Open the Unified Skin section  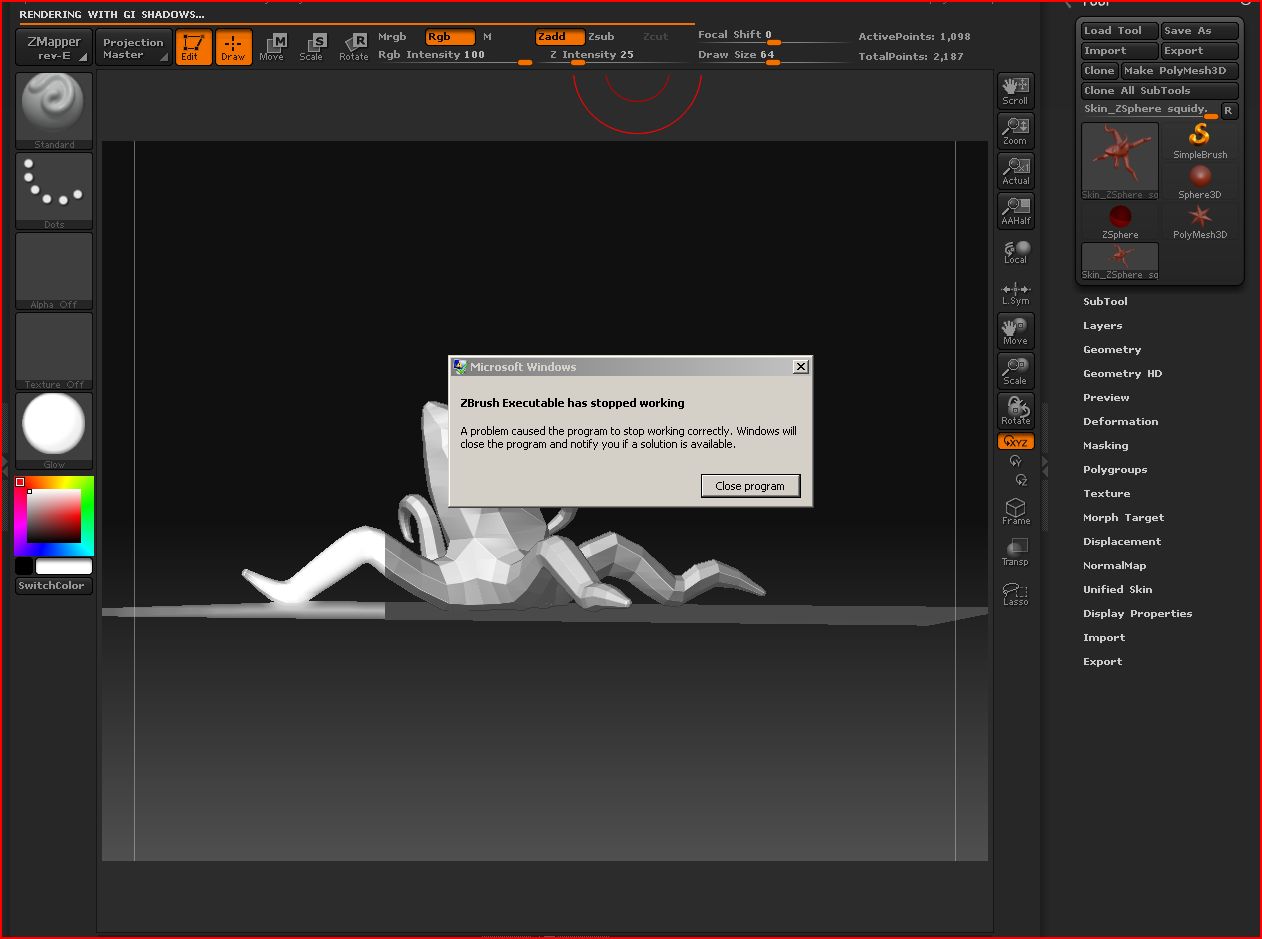coord(1117,589)
